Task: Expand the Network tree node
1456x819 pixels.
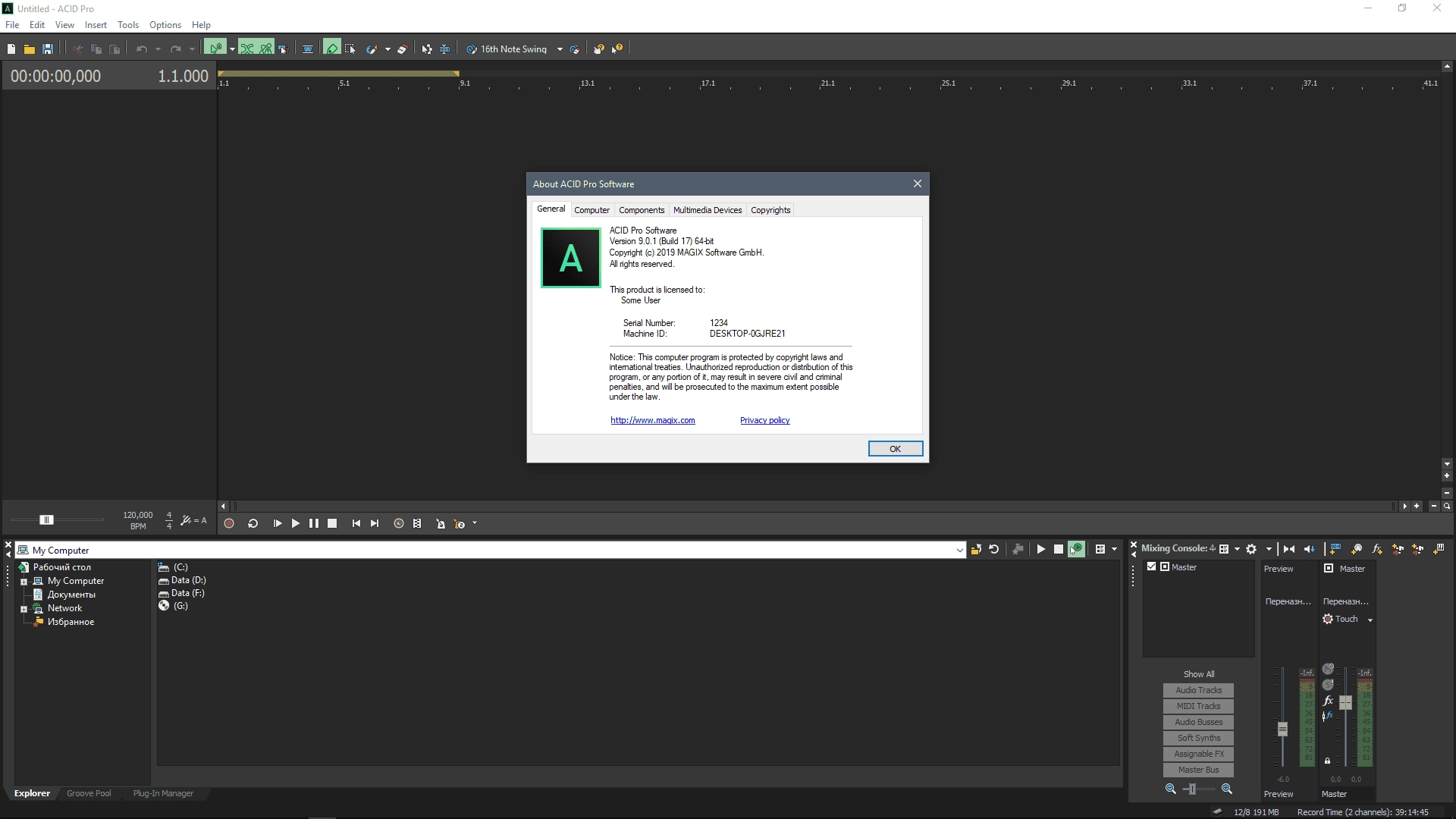Action: click(24, 609)
